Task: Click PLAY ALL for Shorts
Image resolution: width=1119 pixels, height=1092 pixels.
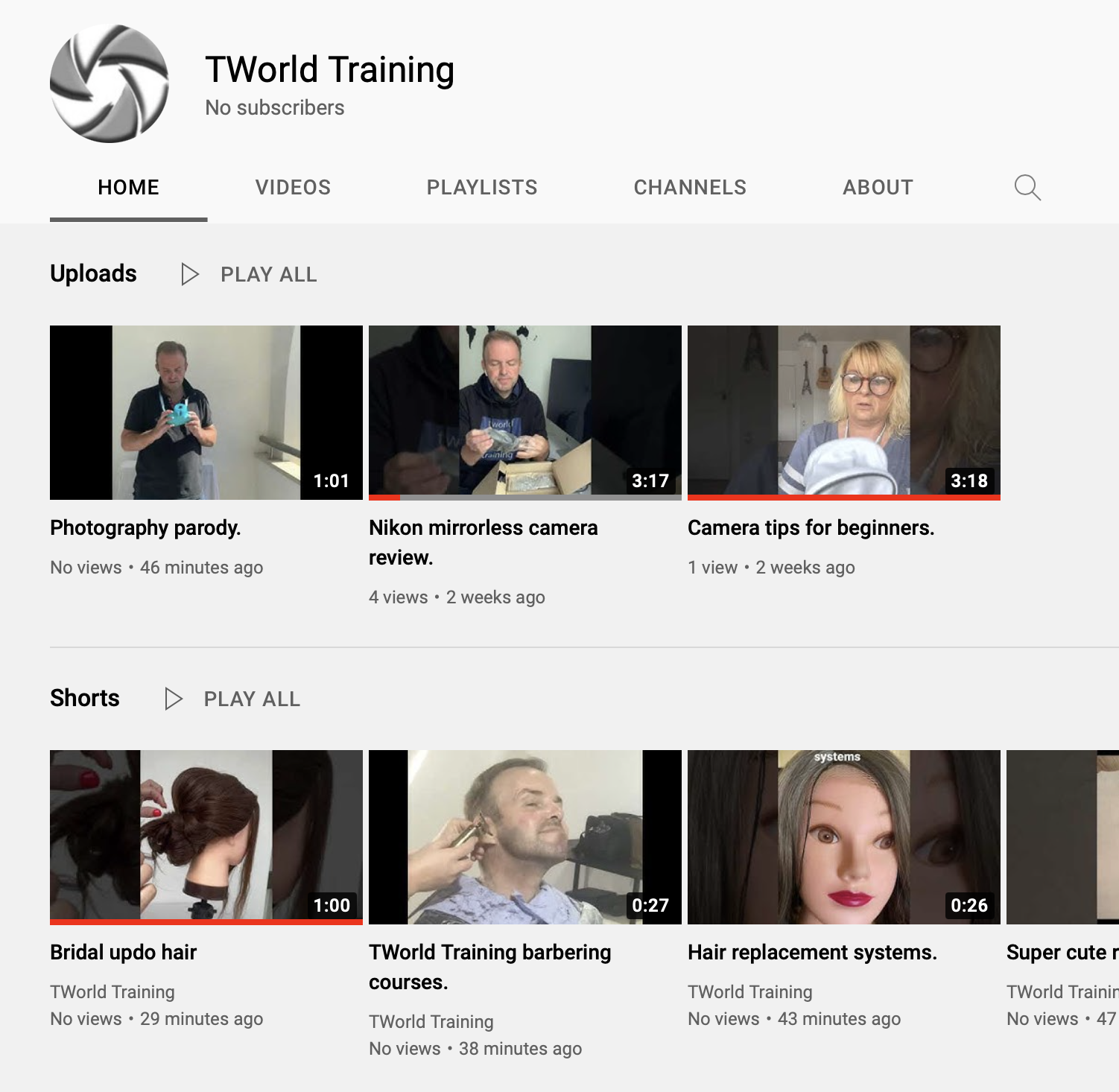Action: point(253,699)
